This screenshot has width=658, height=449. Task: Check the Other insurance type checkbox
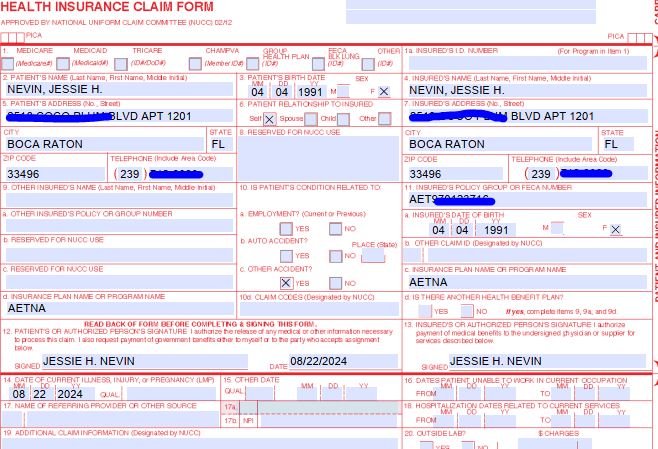368,64
